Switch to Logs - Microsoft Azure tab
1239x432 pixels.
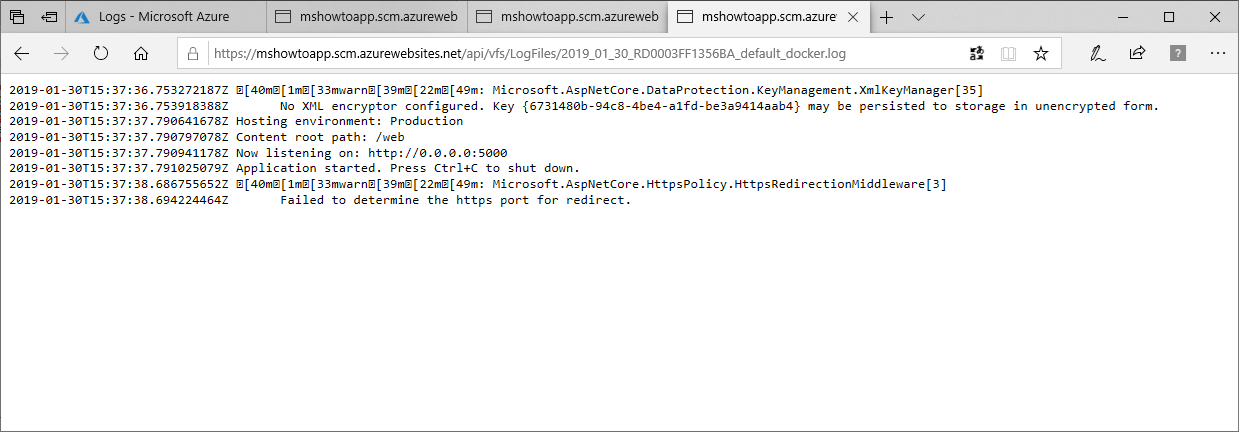point(165,17)
